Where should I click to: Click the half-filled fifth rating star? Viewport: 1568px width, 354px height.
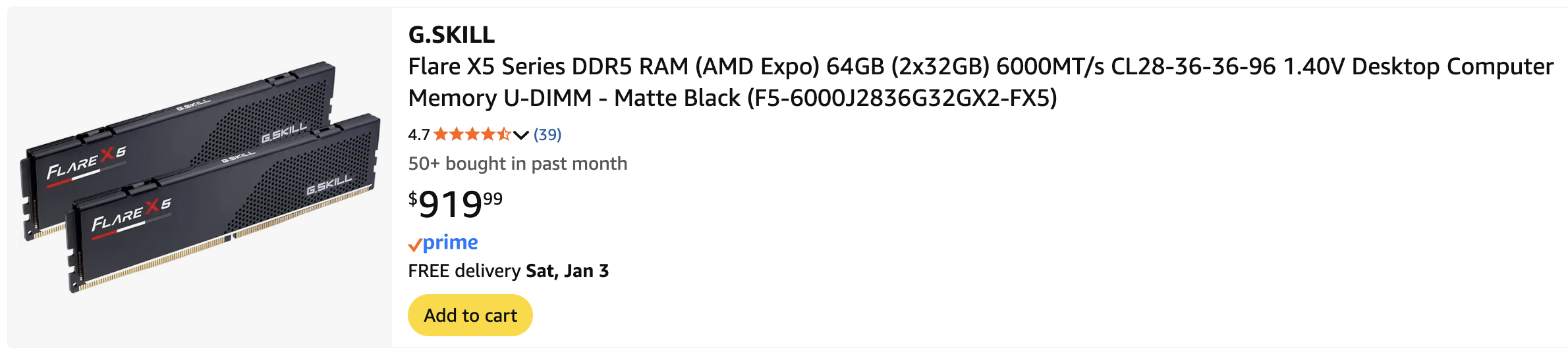[x=504, y=135]
